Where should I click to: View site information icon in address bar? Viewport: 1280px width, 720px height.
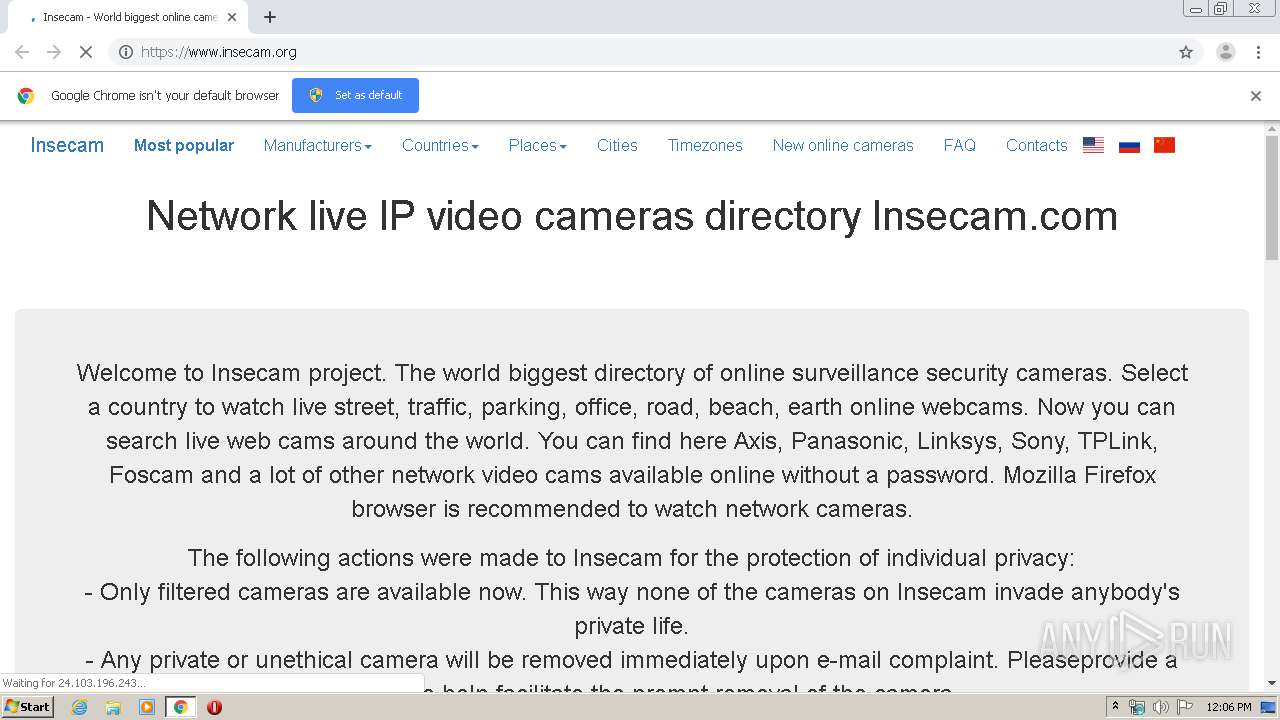coord(126,52)
